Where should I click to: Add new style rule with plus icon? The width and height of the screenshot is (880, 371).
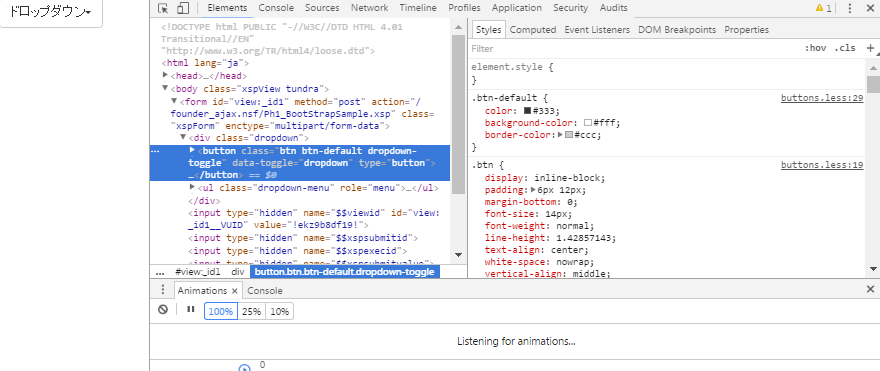click(870, 48)
